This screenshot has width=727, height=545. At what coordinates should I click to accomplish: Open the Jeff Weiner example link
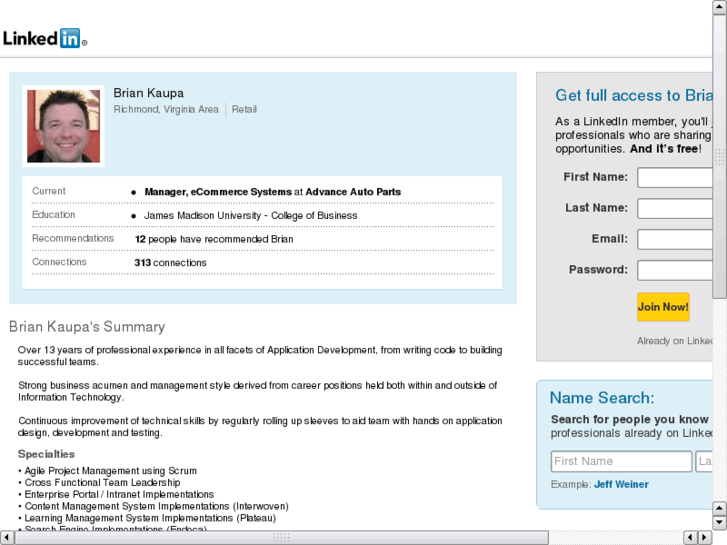pyautogui.click(x=621, y=484)
